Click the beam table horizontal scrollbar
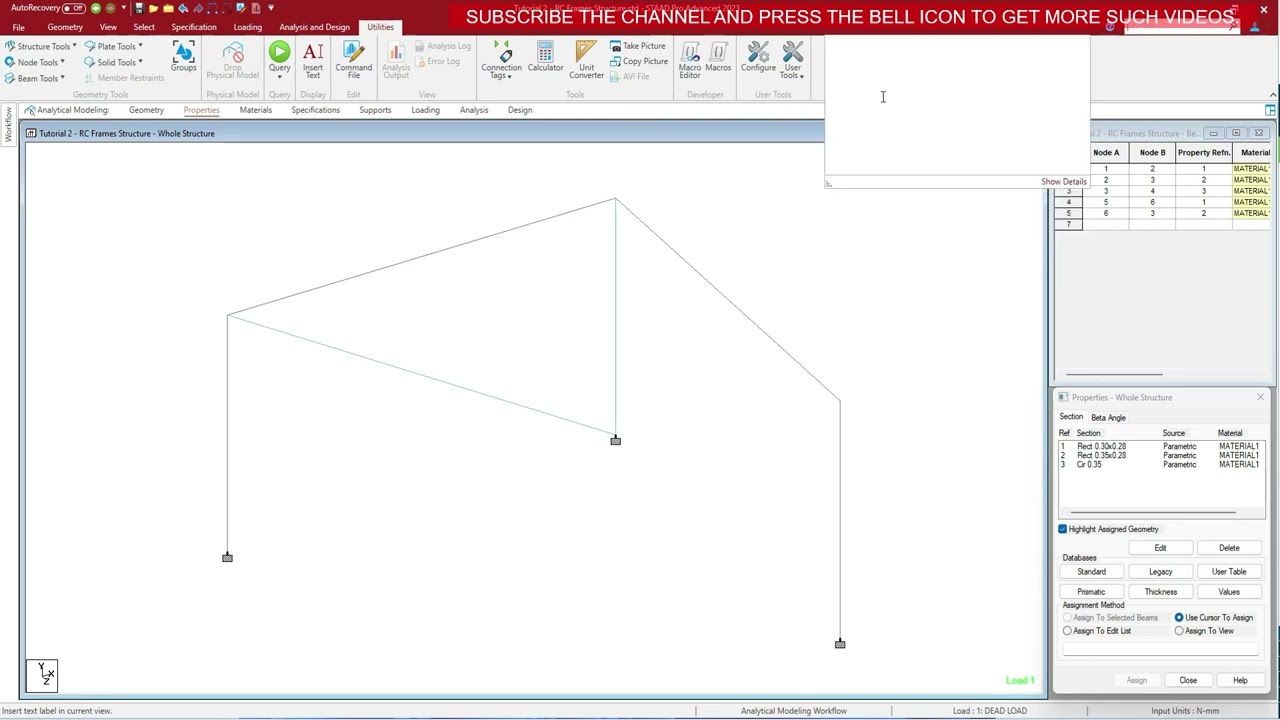This screenshot has width=1280, height=720. 1114,375
